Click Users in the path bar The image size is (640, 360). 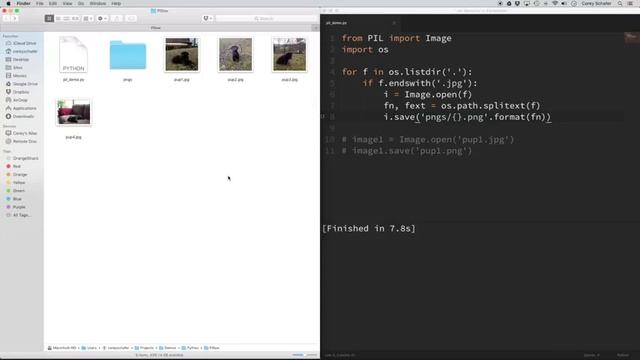tap(89, 348)
